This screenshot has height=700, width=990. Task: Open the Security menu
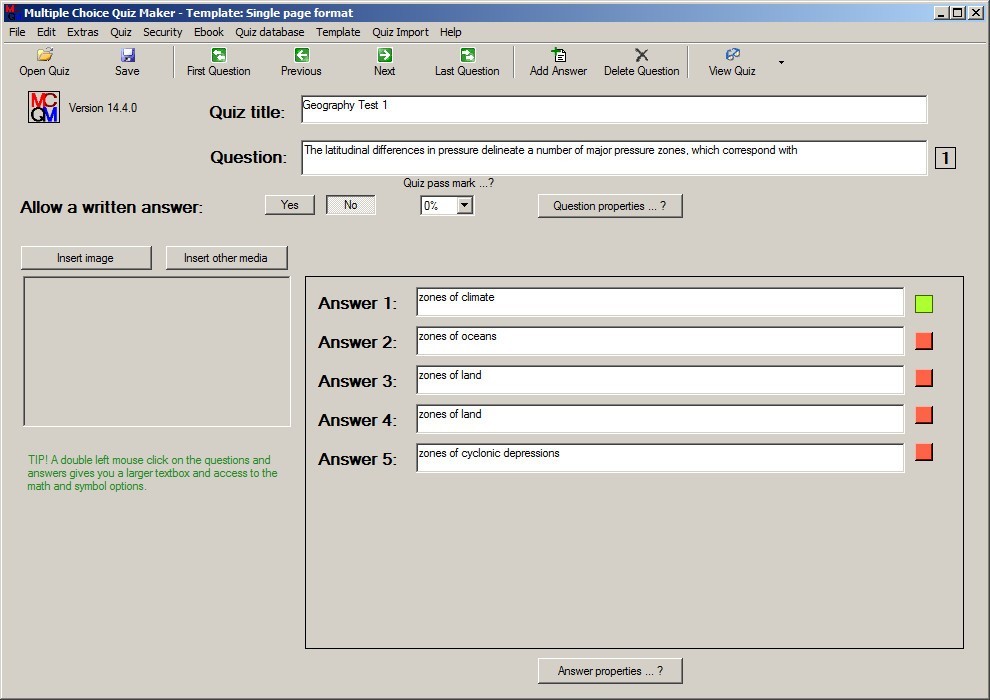click(162, 32)
